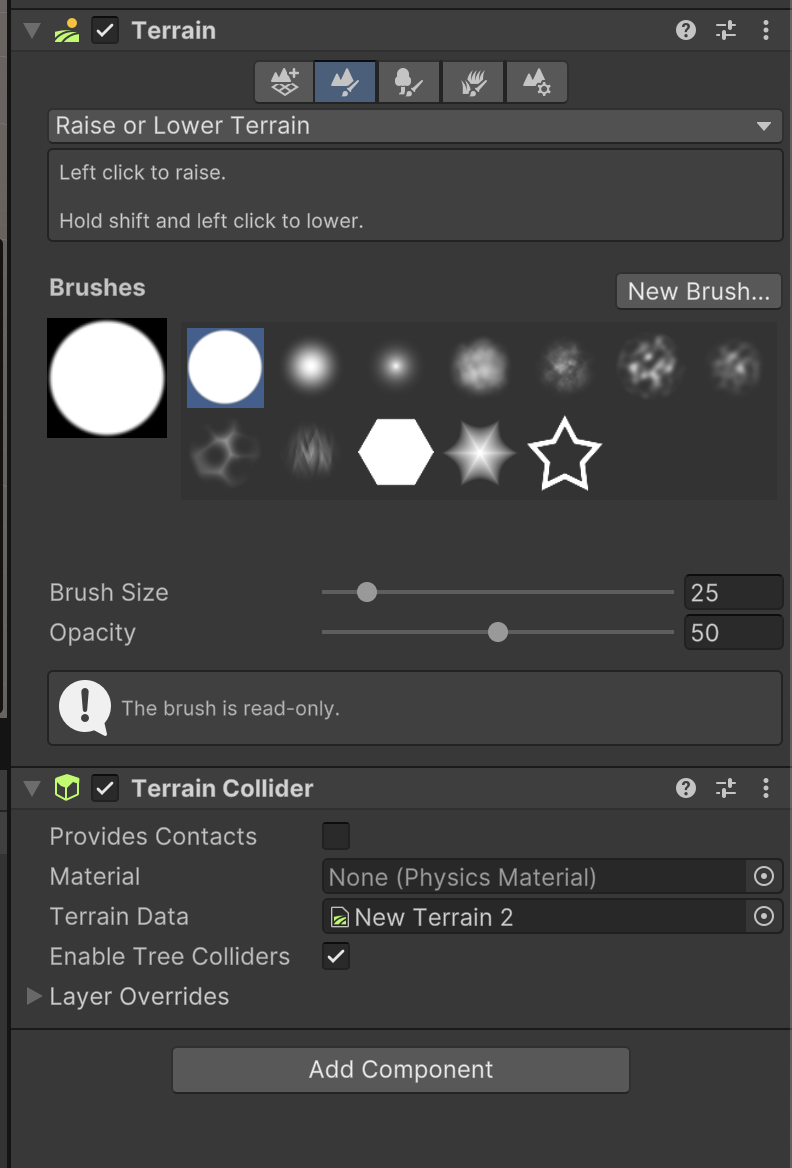Screen dimensions: 792x1168
Task: Click the Opacity slider handle
Action: point(498,632)
